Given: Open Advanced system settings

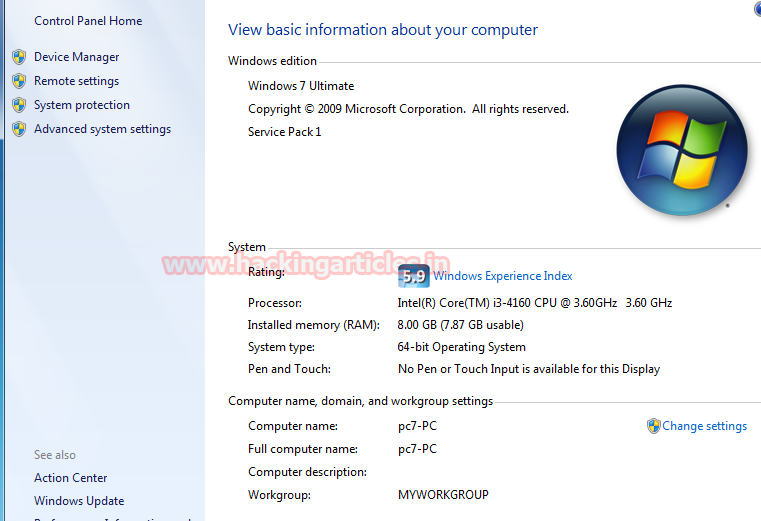Looking at the screenshot, I should coord(102,129).
